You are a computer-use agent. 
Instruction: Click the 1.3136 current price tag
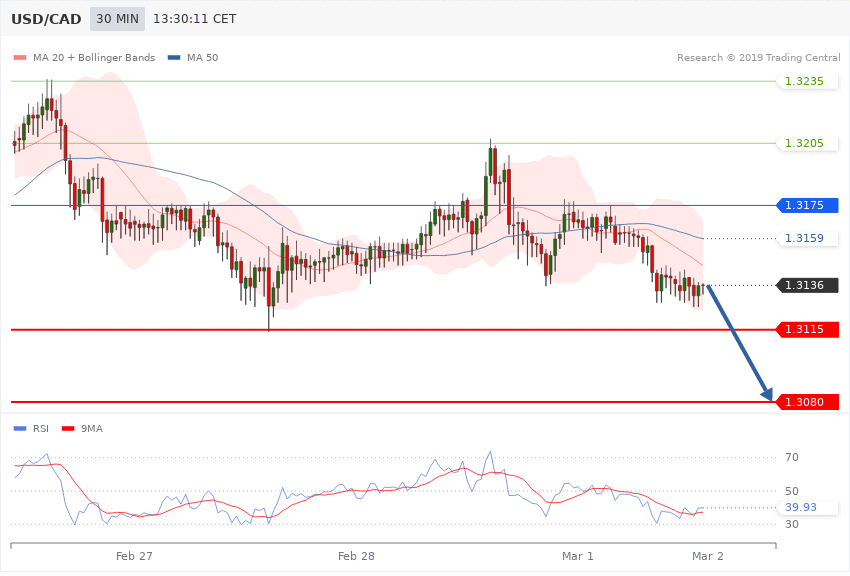808,285
